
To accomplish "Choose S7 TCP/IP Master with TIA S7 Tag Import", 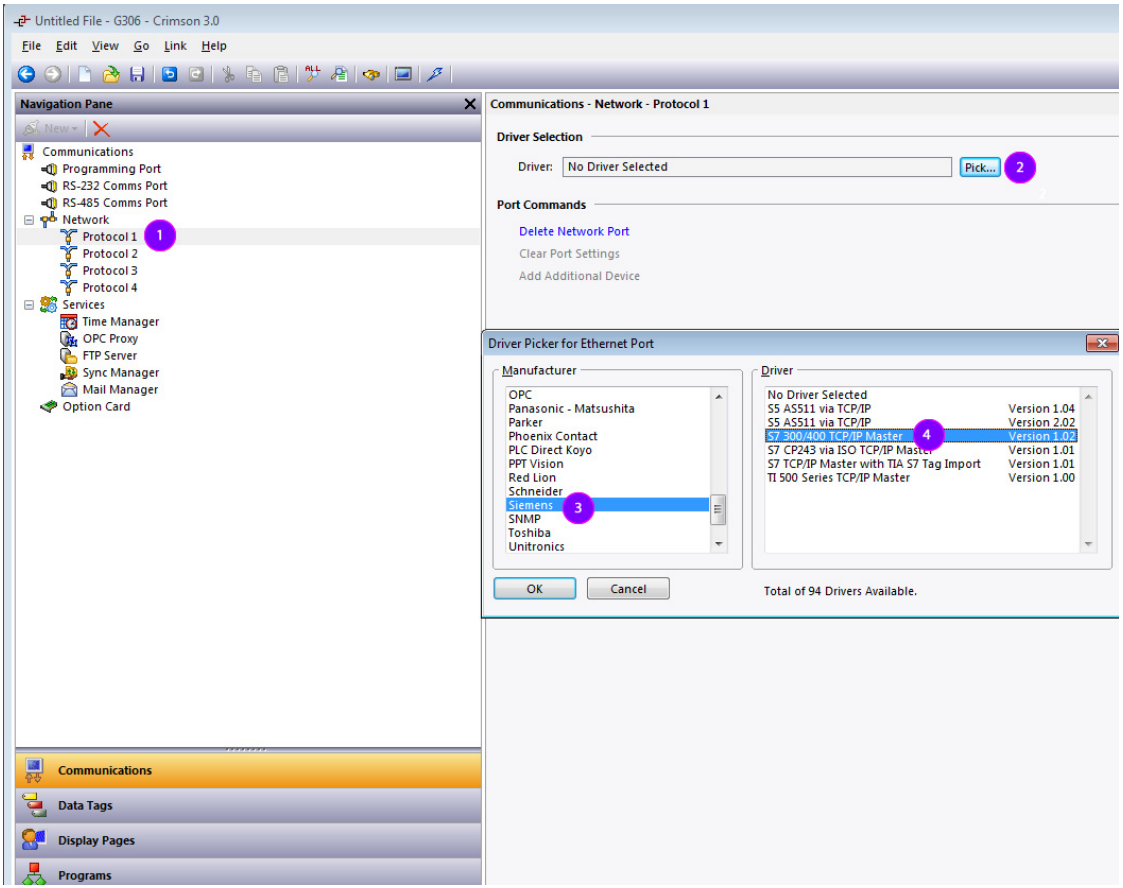I will pyautogui.click(x=921, y=465).
